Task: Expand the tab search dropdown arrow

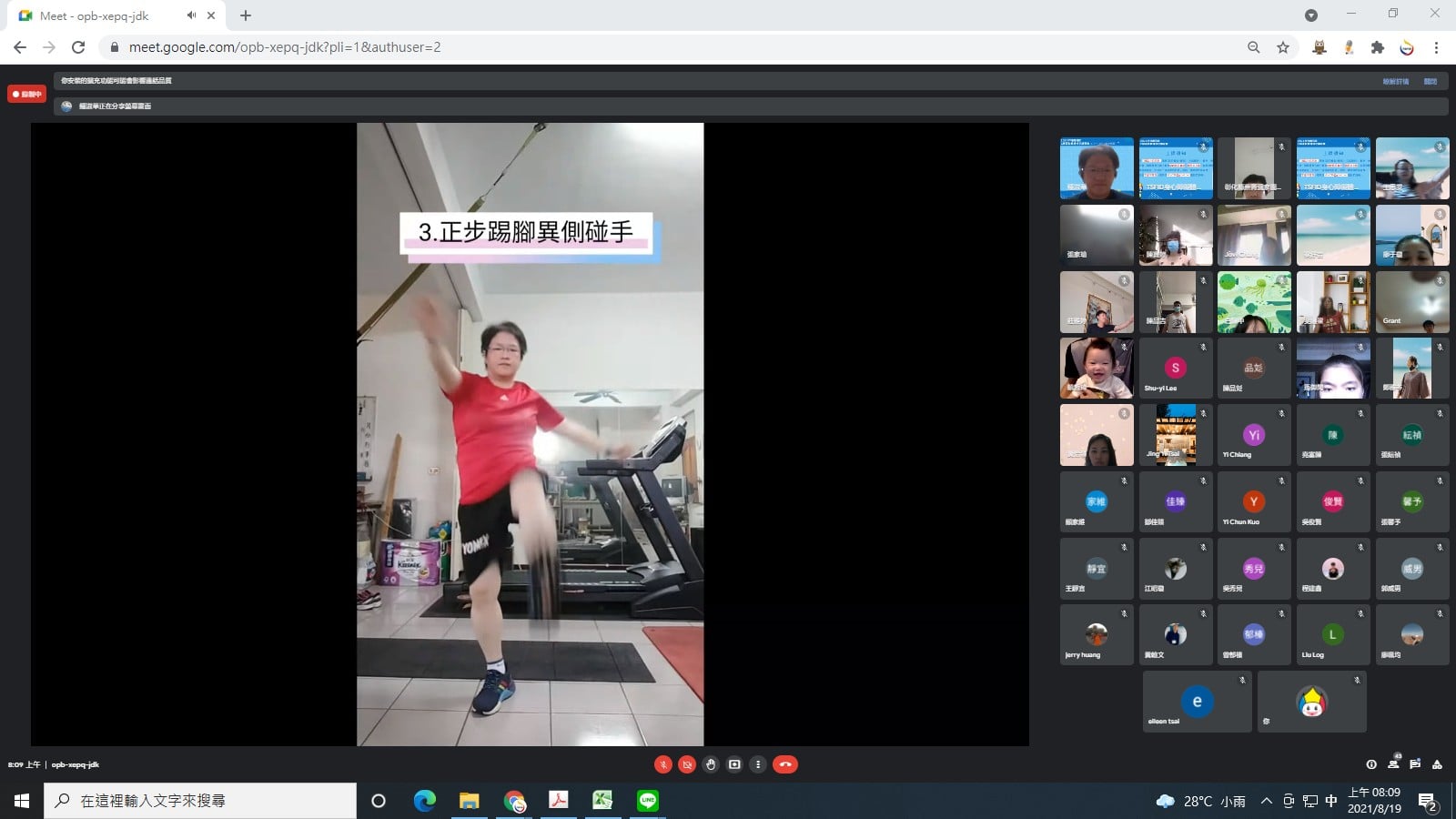Action: 1310,15
